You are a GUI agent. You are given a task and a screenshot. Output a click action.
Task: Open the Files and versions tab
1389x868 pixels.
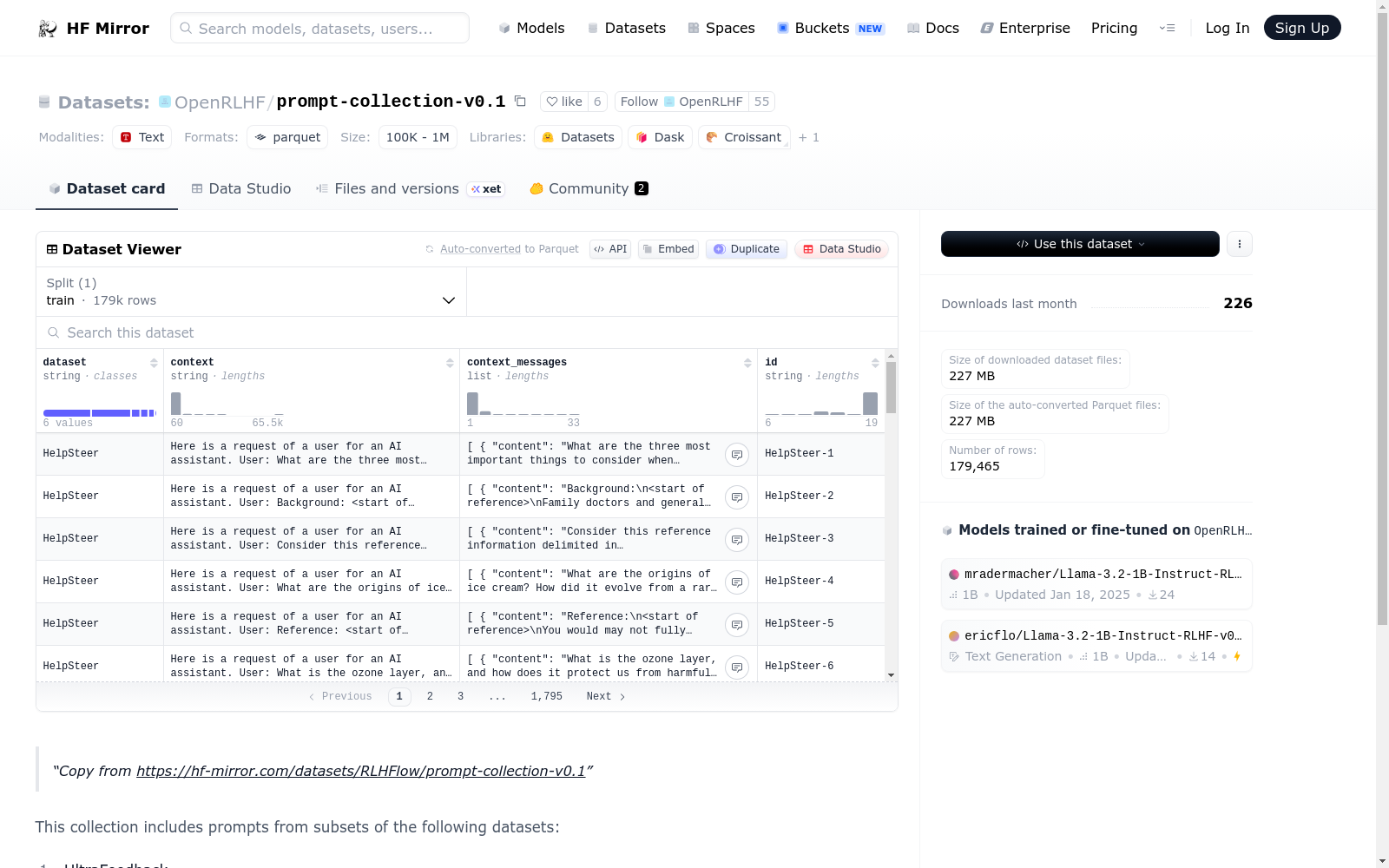(x=410, y=188)
